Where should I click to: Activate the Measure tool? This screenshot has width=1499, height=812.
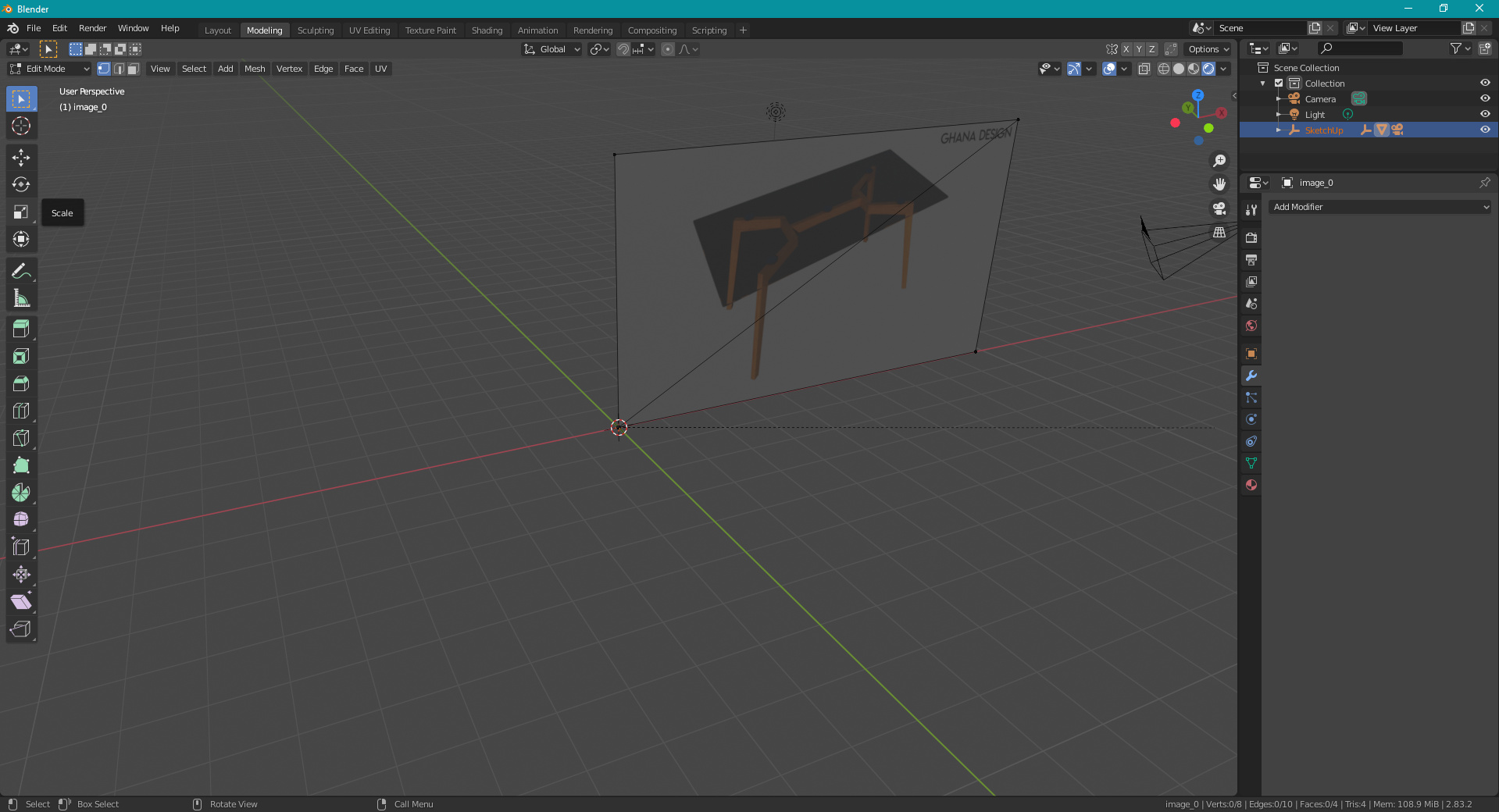(21, 297)
